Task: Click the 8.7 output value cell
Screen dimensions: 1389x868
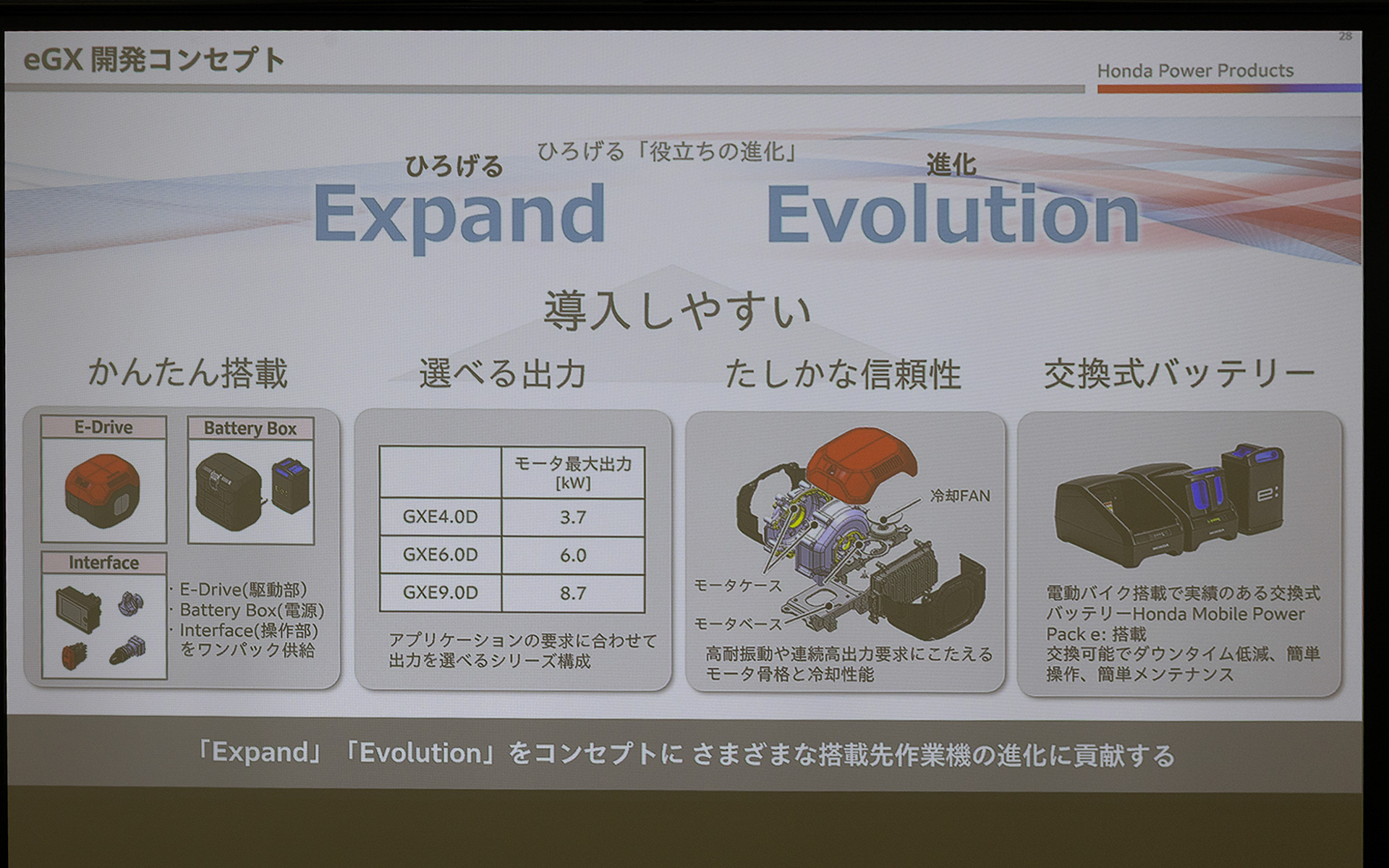Action: (573, 593)
